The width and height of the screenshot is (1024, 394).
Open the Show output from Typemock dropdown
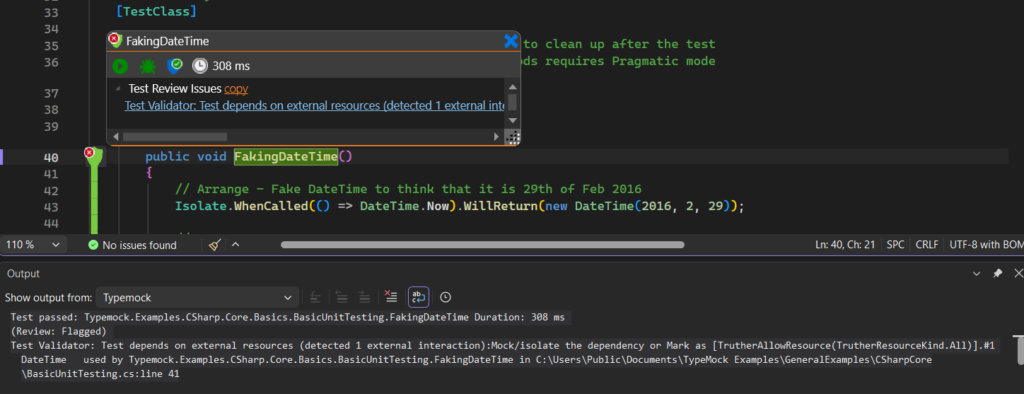point(197,297)
